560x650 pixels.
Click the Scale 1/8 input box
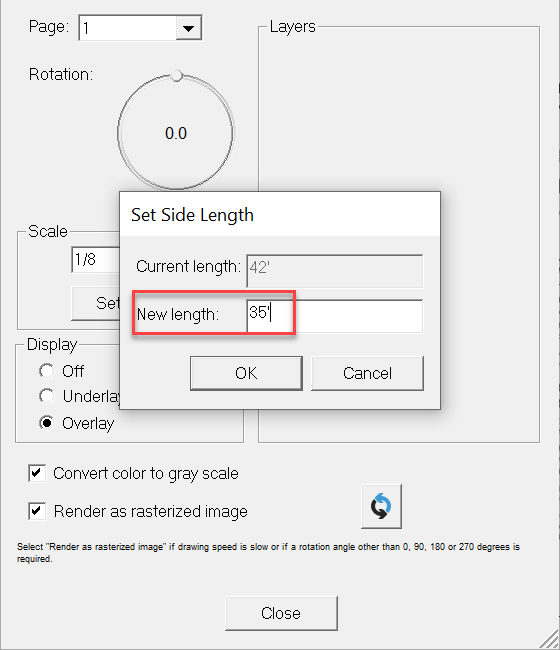coord(96,260)
